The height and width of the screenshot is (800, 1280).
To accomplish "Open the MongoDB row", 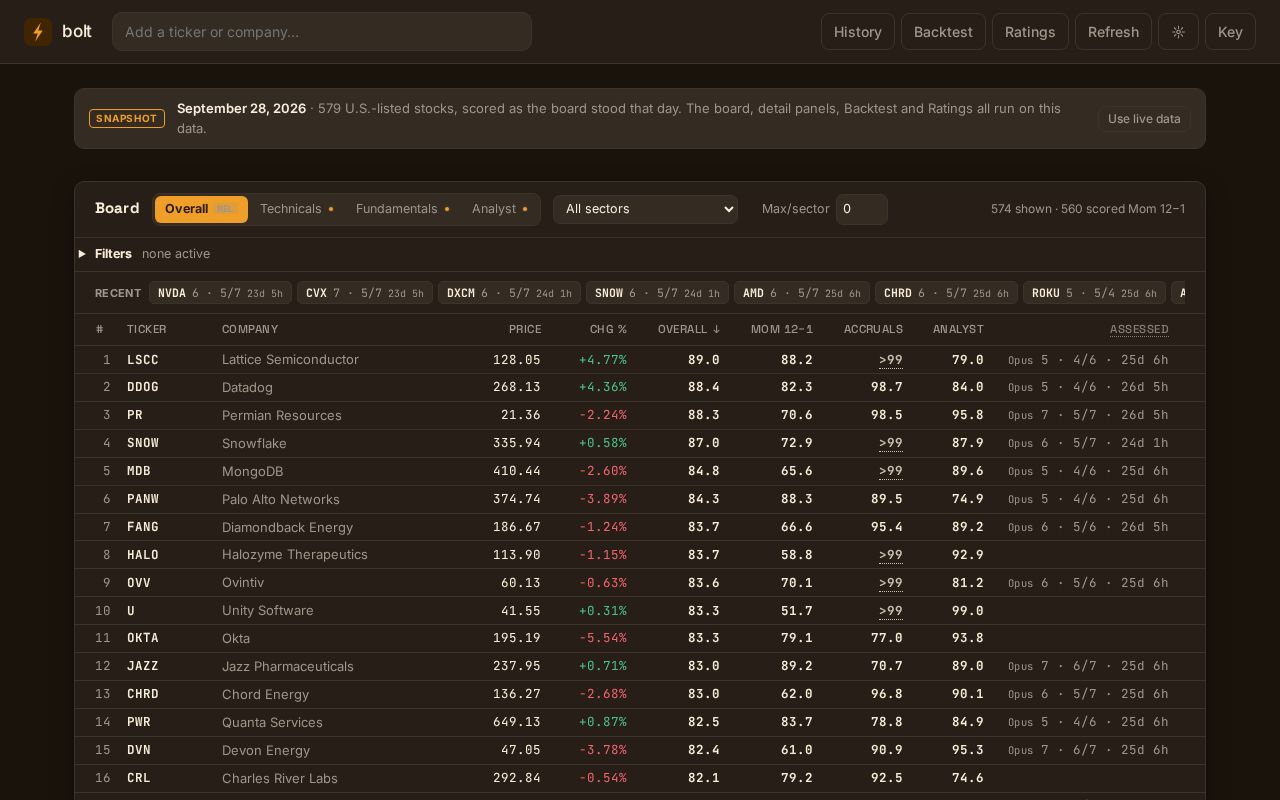I will tap(640, 471).
